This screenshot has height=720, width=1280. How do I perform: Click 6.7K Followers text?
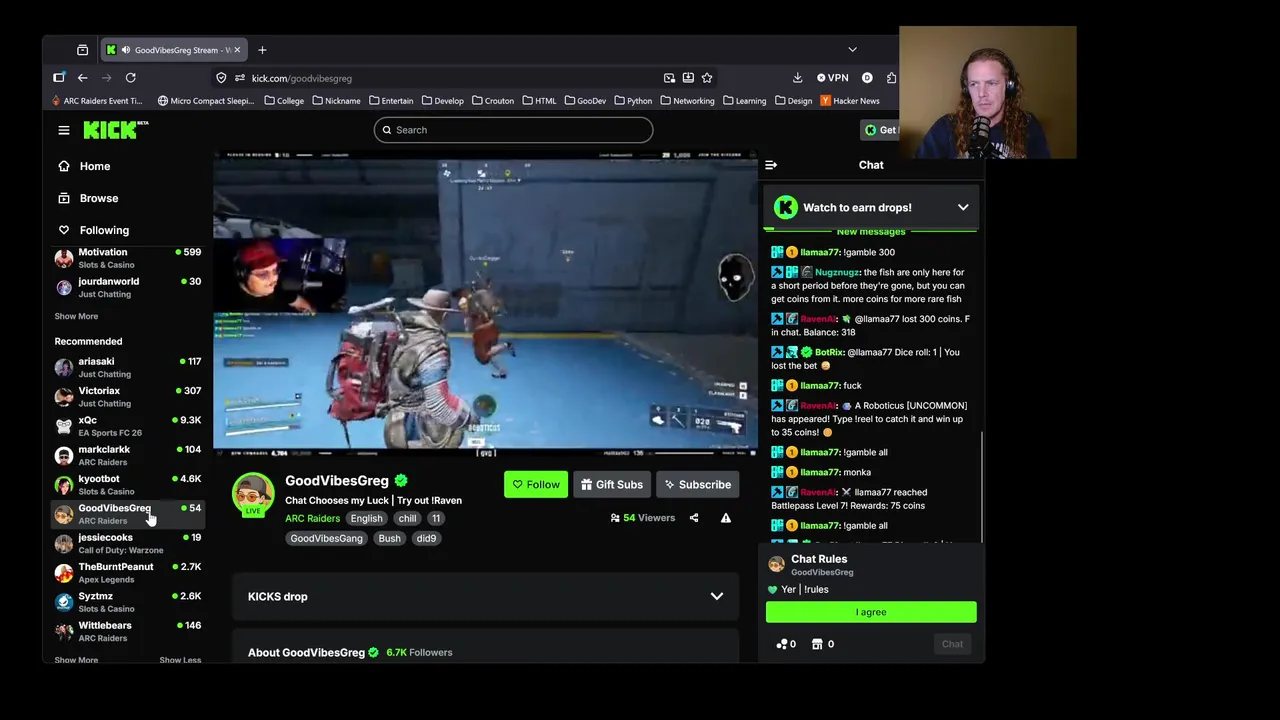(x=419, y=653)
